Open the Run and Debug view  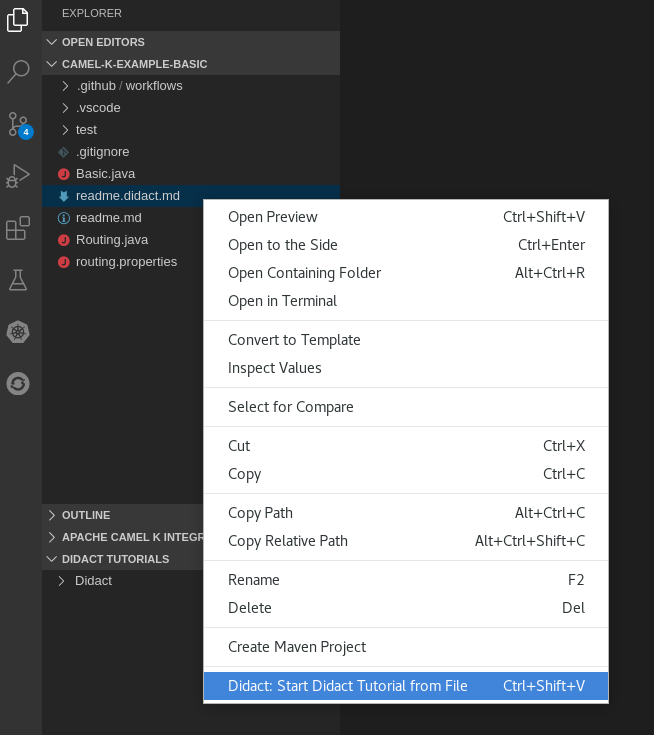tap(18, 176)
